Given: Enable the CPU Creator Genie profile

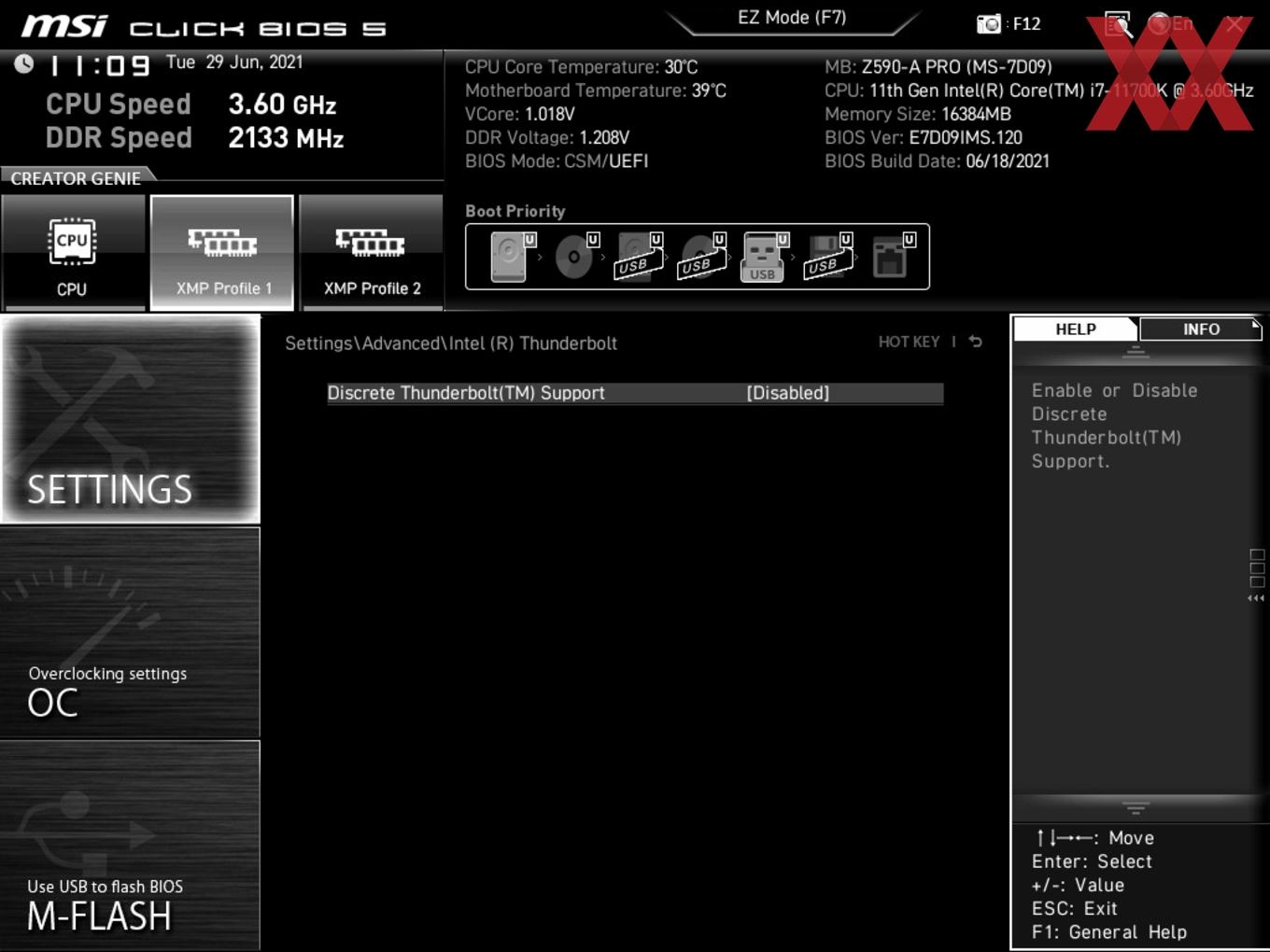Looking at the screenshot, I should (x=73, y=252).
